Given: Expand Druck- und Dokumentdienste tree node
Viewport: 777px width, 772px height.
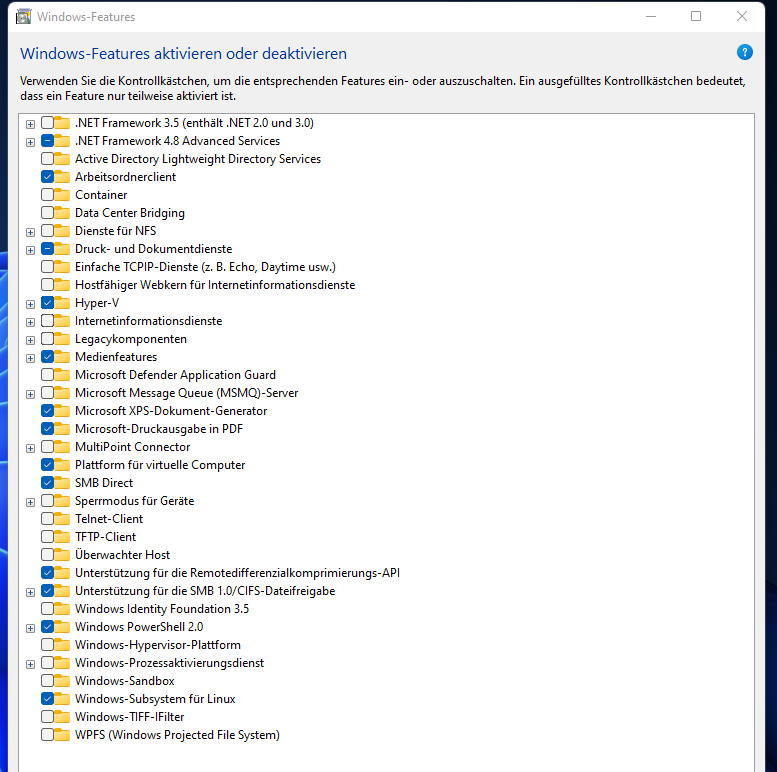Looking at the screenshot, I should pos(30,250).
